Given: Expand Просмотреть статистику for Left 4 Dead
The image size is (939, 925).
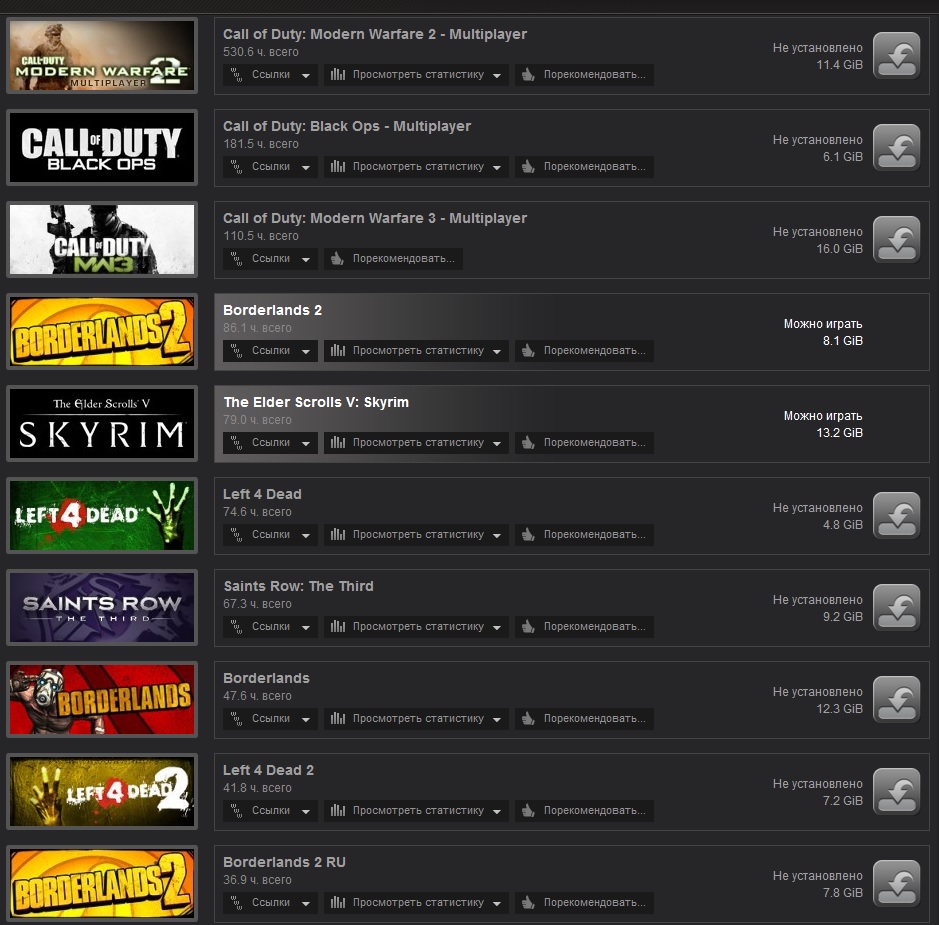Looking at the screenshot, I should (x=416, y=535).
